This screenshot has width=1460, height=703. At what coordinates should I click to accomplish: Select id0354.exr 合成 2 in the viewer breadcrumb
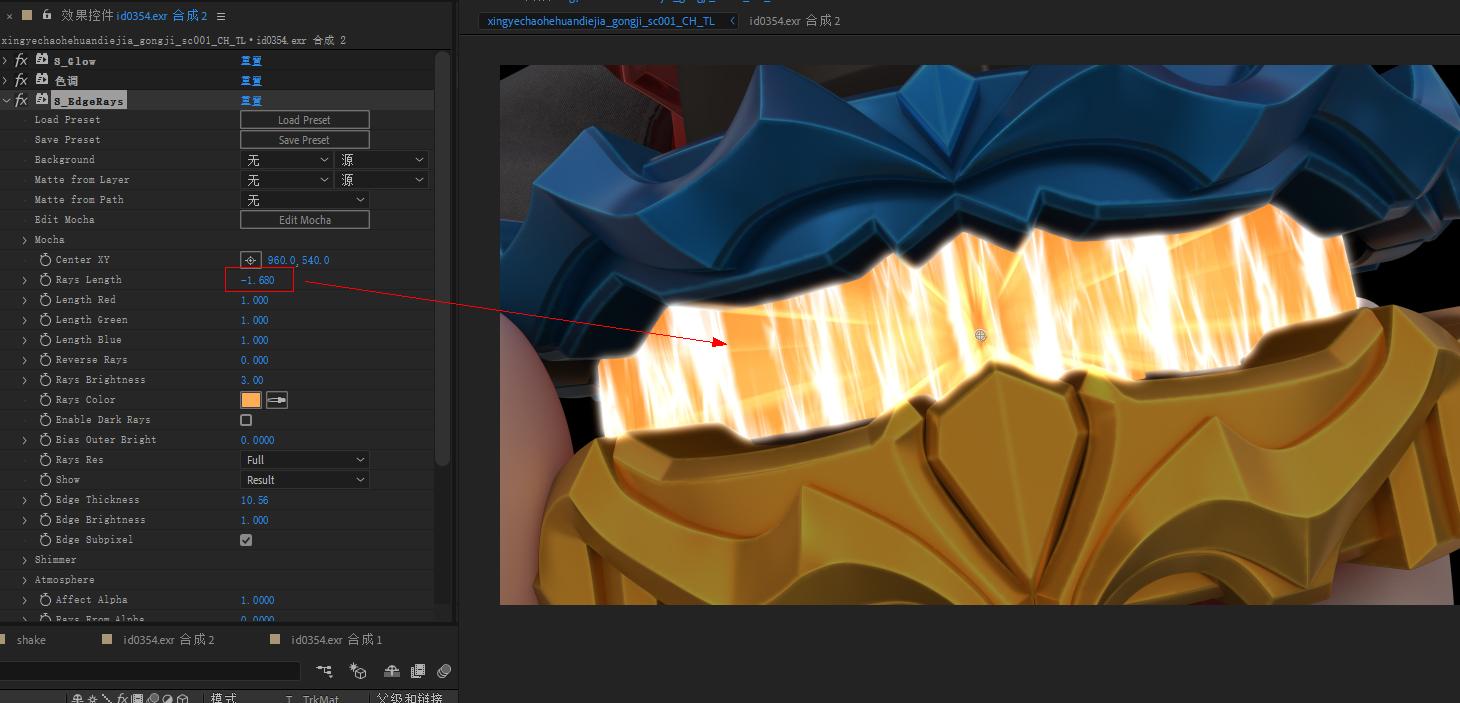(x=795, y=21)
